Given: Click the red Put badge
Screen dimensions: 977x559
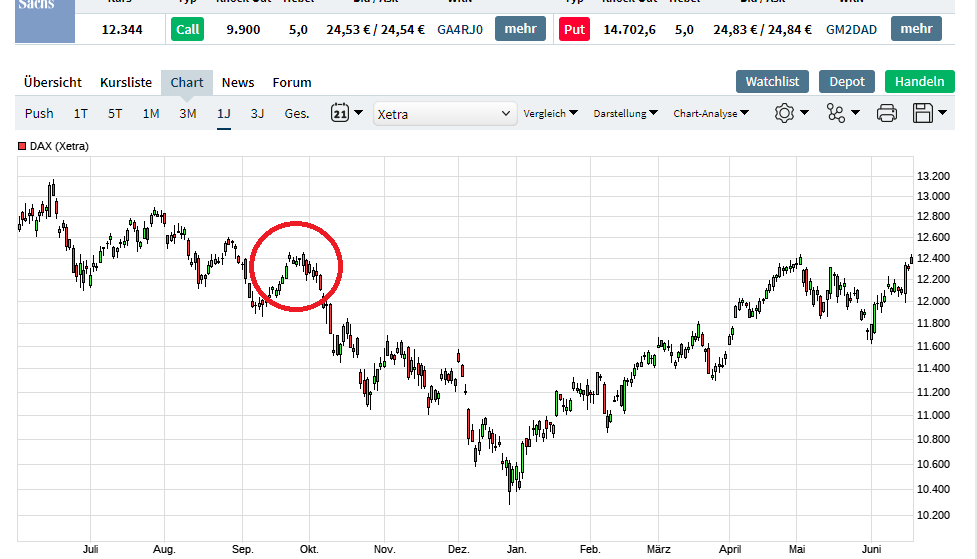Looking at the screenshot, I should tap(574, 29).
